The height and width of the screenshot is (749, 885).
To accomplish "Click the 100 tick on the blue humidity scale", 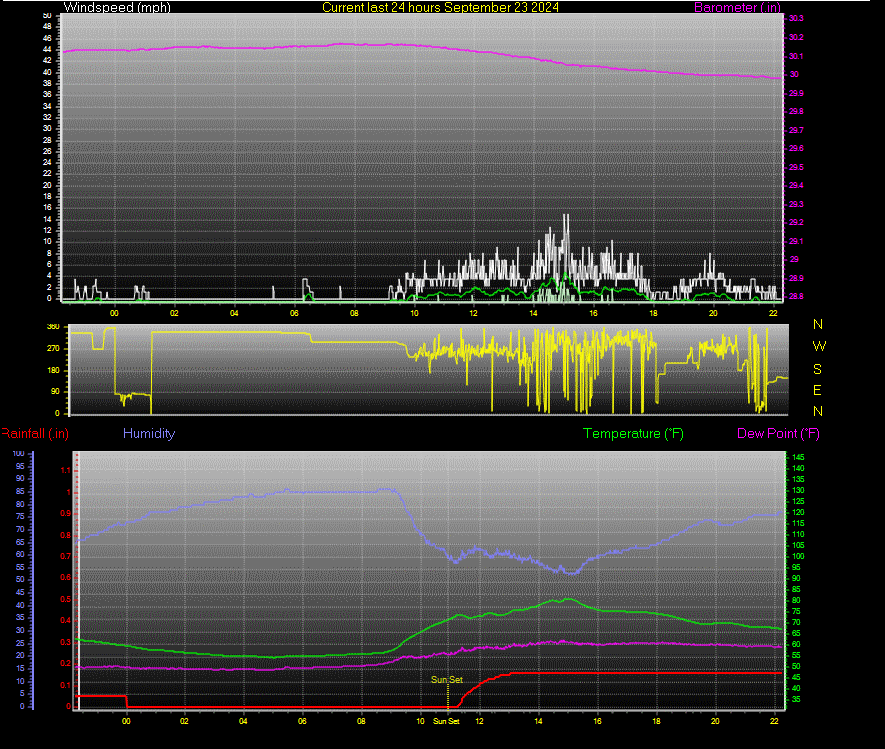I will click(x=18, y=453).
